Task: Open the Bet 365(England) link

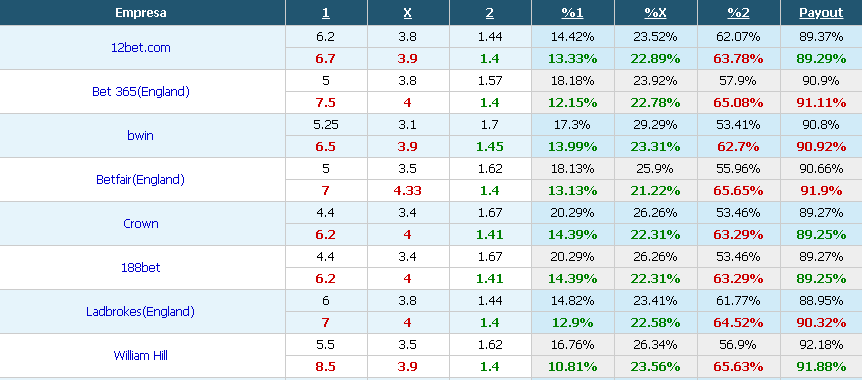Action: (x=141, y=92)
